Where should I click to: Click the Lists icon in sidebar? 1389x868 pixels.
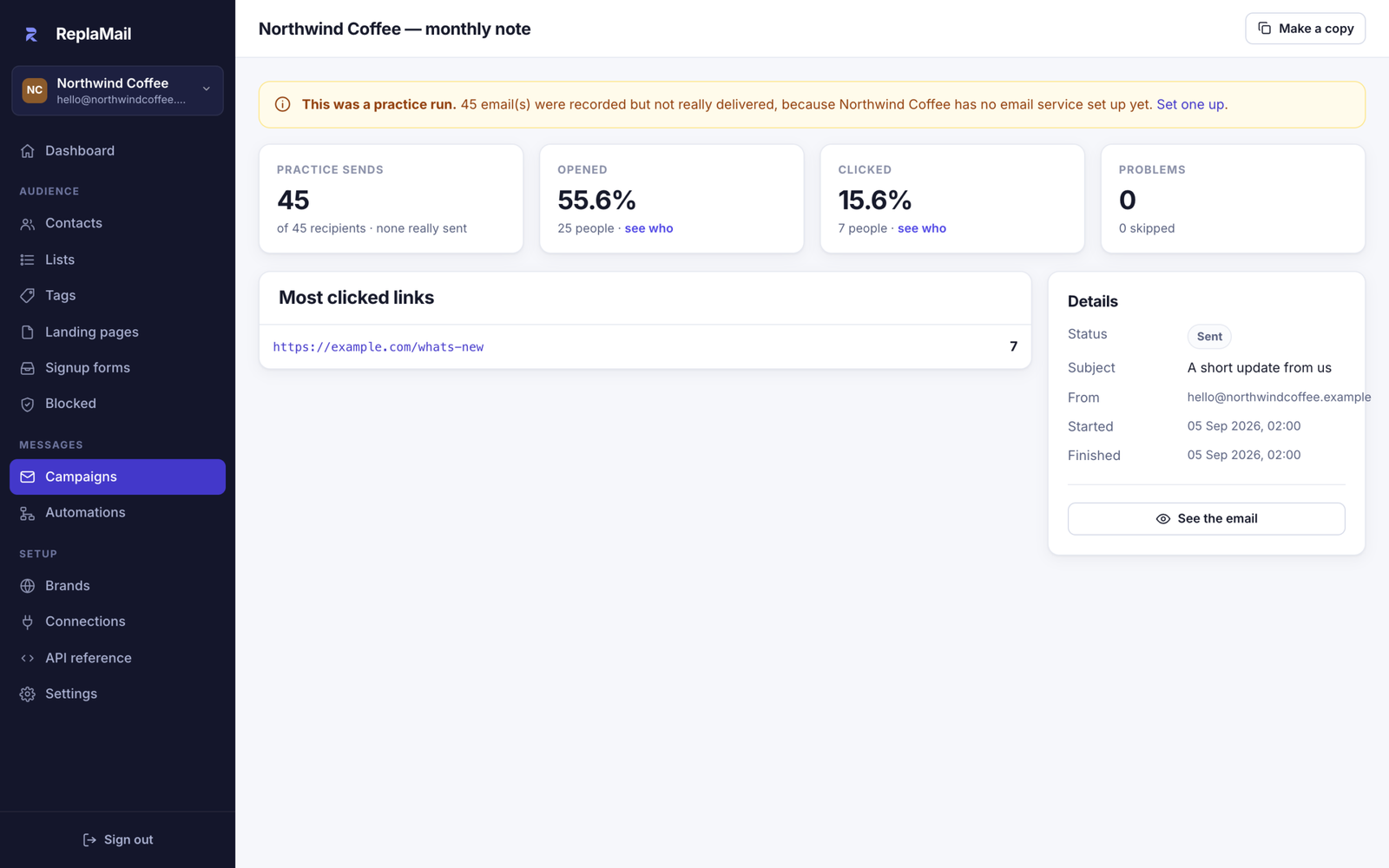[28, 260]
